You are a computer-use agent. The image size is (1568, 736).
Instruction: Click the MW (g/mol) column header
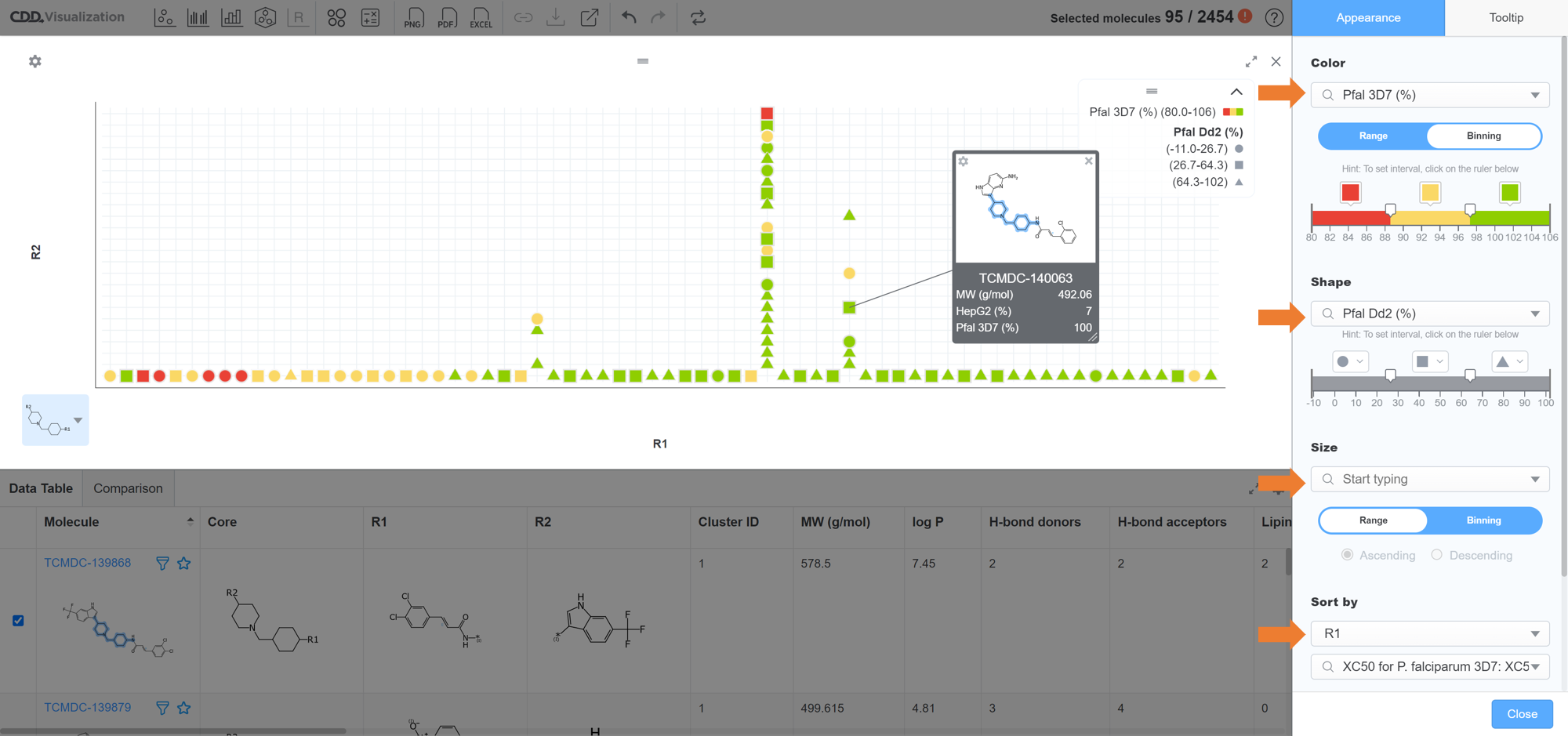(835, 522)
